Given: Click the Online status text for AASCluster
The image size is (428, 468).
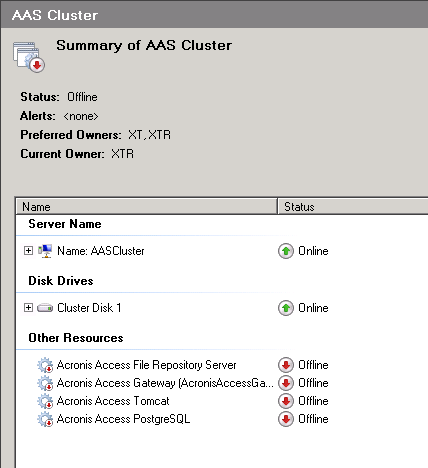Looking at the screenshot, I should click(313, 251).
